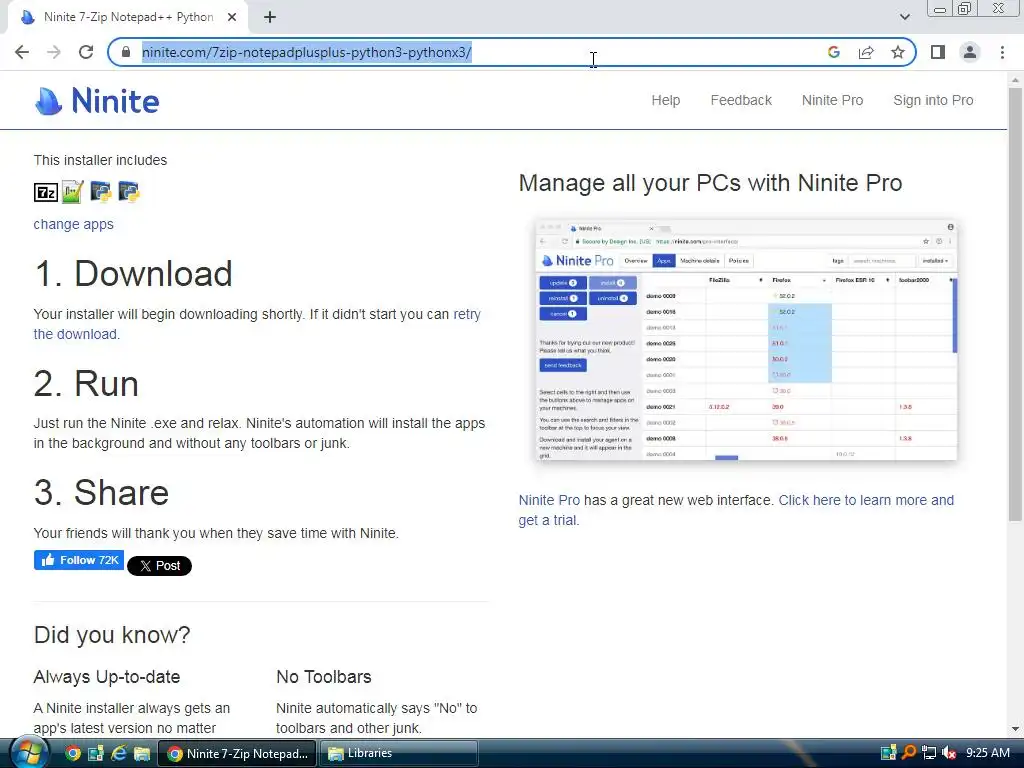Screen dimensions: 1024x768
Task: Share this page via share icon
Action: [x=866, y=52]
